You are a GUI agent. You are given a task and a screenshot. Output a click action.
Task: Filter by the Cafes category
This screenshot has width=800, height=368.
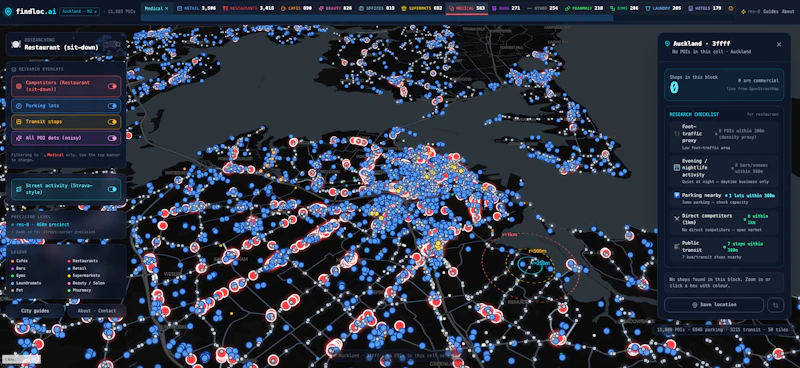pyautogui.click(x=296, y=9)
